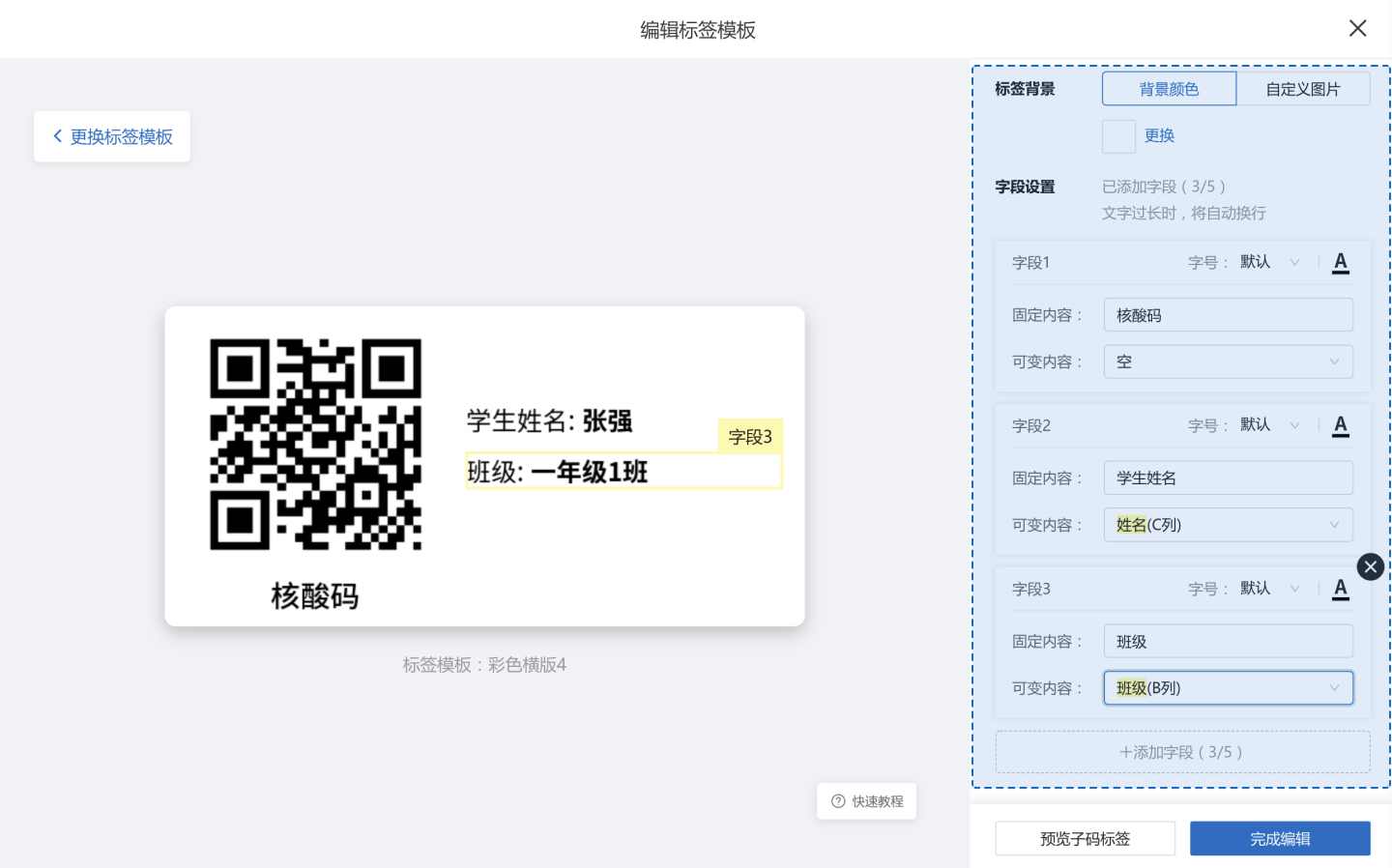Click the QR code in the label preview
The height and width of the screenshot is (868, 1392).
pyautogui.click(x=315, y=445)
